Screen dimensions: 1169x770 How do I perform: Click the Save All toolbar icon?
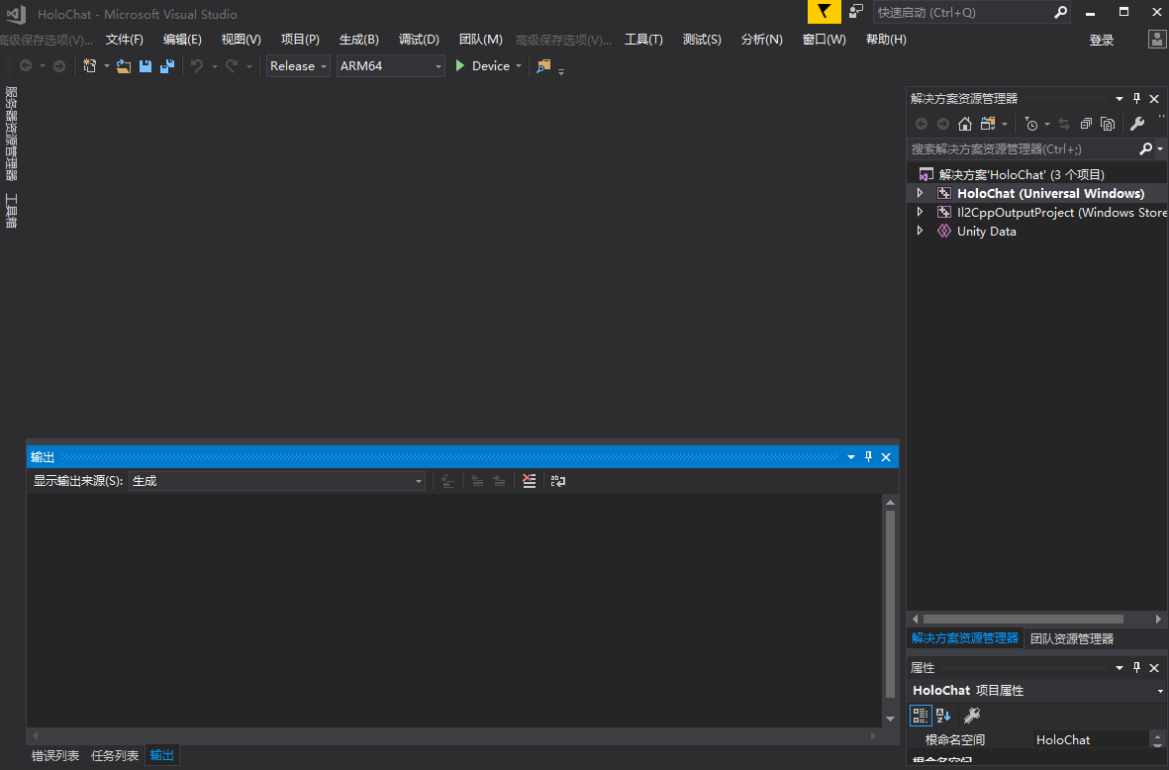[x=167, y=66]
